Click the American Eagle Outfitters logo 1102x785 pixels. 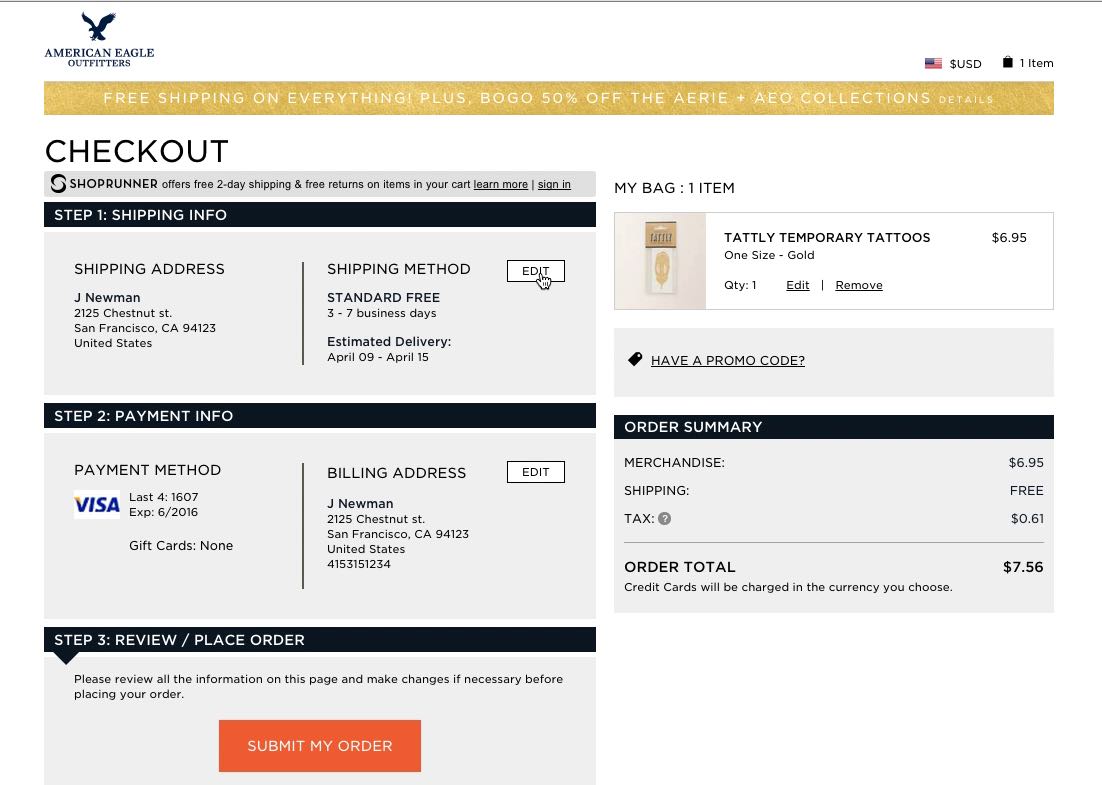99,40
